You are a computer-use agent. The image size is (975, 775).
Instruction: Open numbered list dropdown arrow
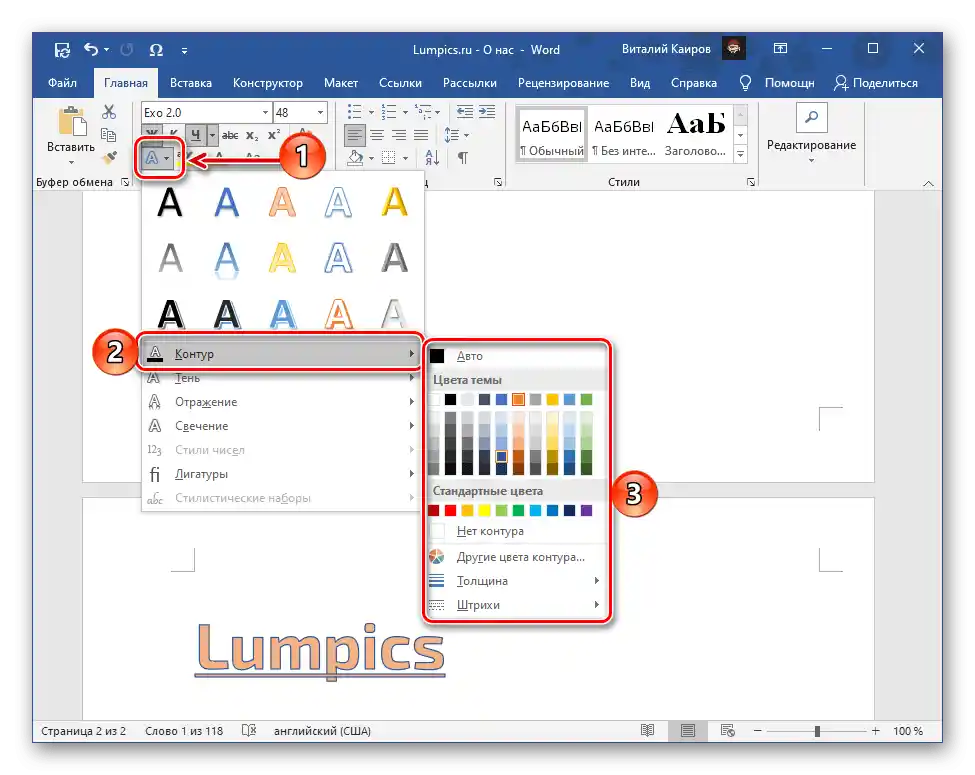(x=405, y=113)
